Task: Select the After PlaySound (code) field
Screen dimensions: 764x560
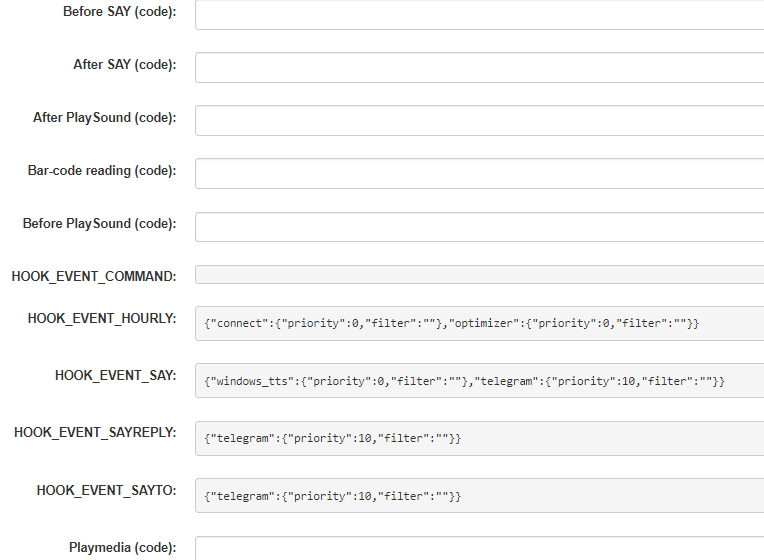Action: point(480,120)
